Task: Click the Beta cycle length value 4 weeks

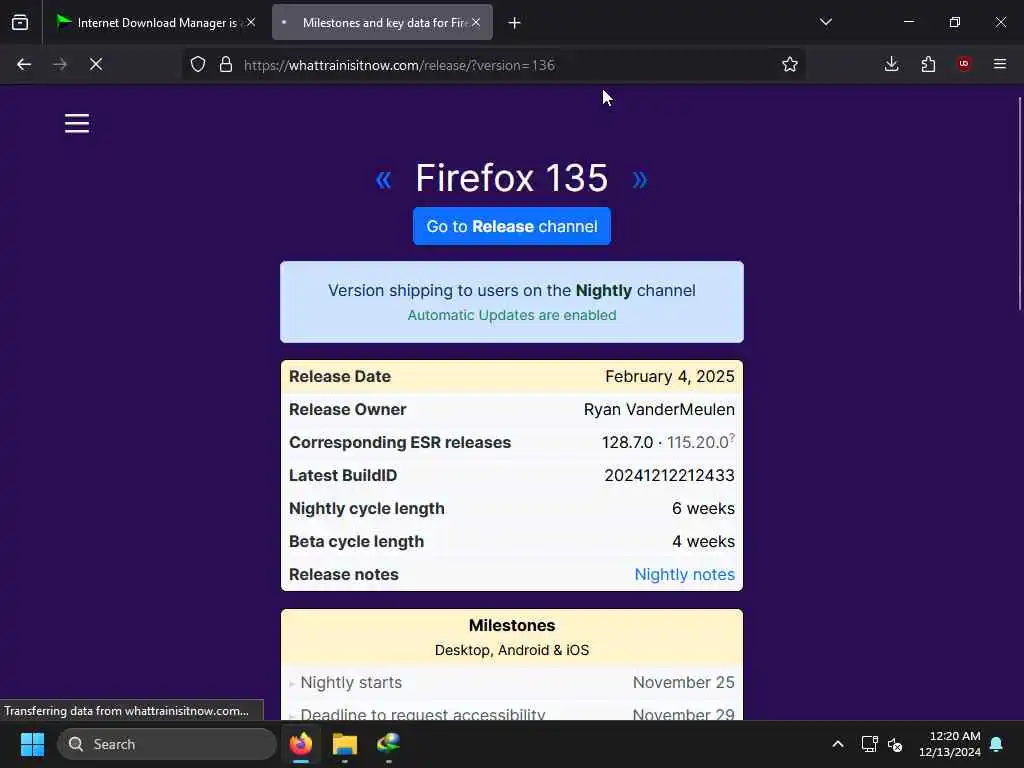Action: 703,541
